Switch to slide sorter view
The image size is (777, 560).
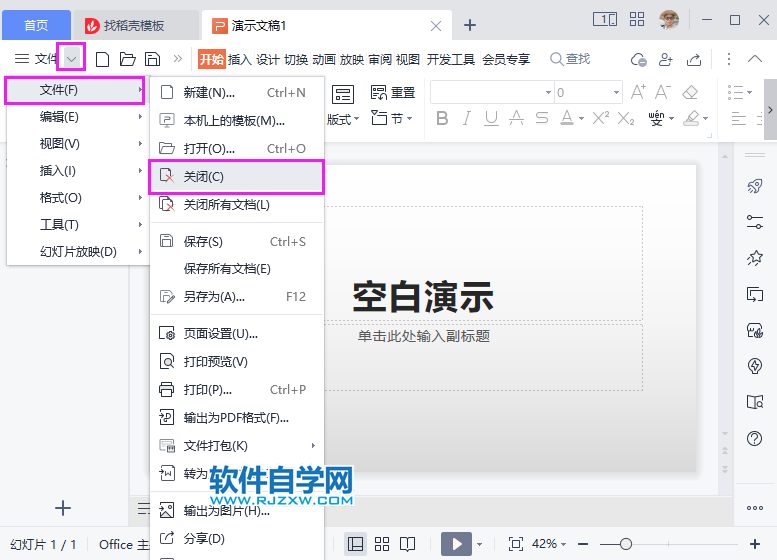[x=382, y=544]
